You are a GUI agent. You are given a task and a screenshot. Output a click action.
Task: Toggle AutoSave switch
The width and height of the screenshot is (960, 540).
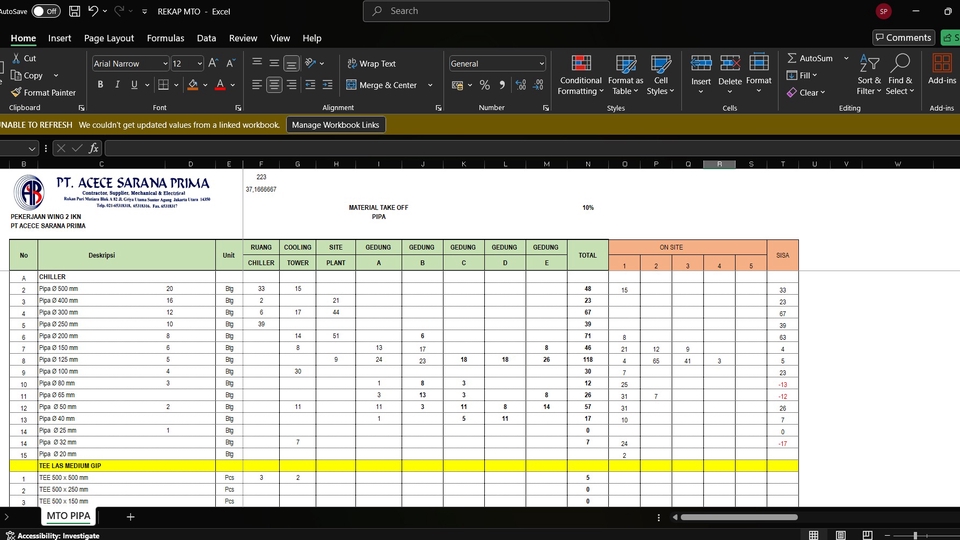click(46, 11)
